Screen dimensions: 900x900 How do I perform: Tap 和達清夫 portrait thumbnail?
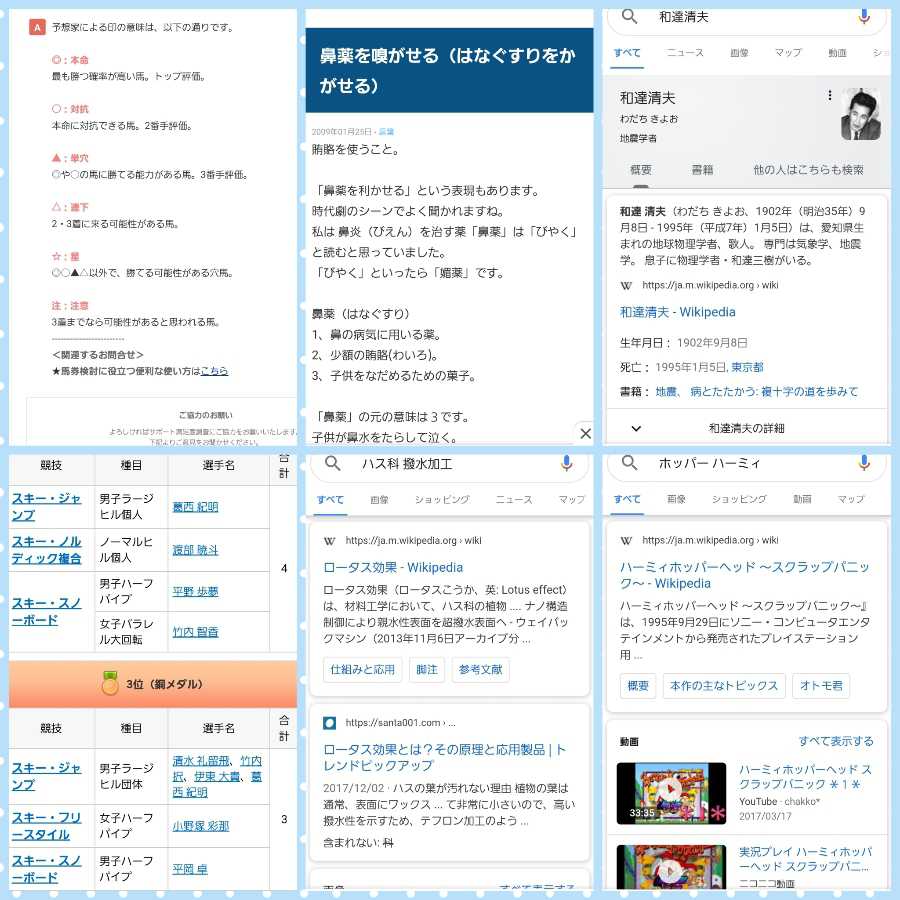coord(860,115)
